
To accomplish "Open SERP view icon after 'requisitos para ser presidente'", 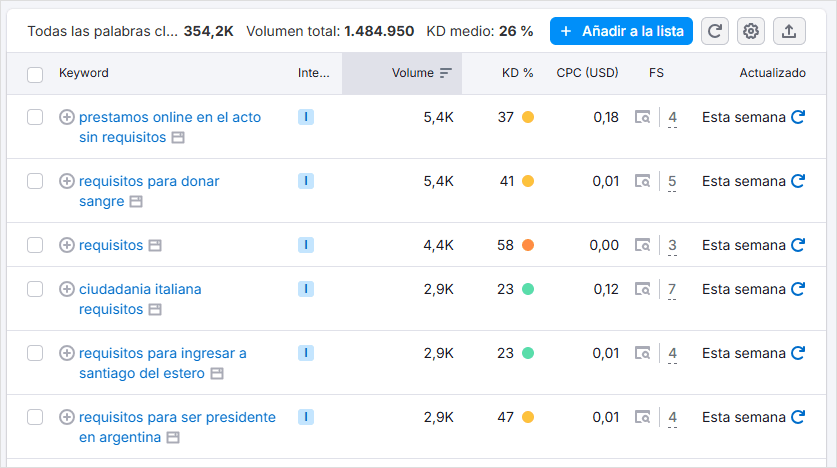I will pos(174,437).
